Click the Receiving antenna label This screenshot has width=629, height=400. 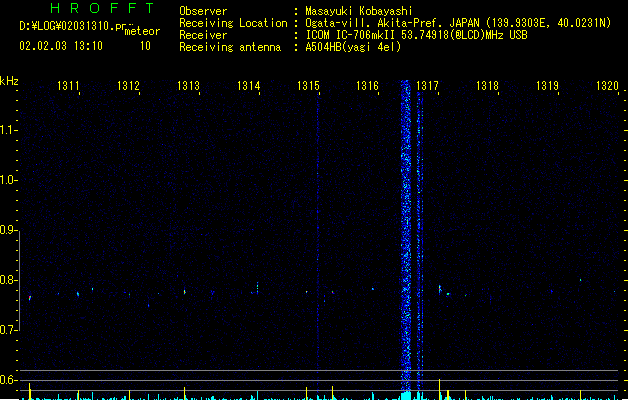(x=230, y=47)
